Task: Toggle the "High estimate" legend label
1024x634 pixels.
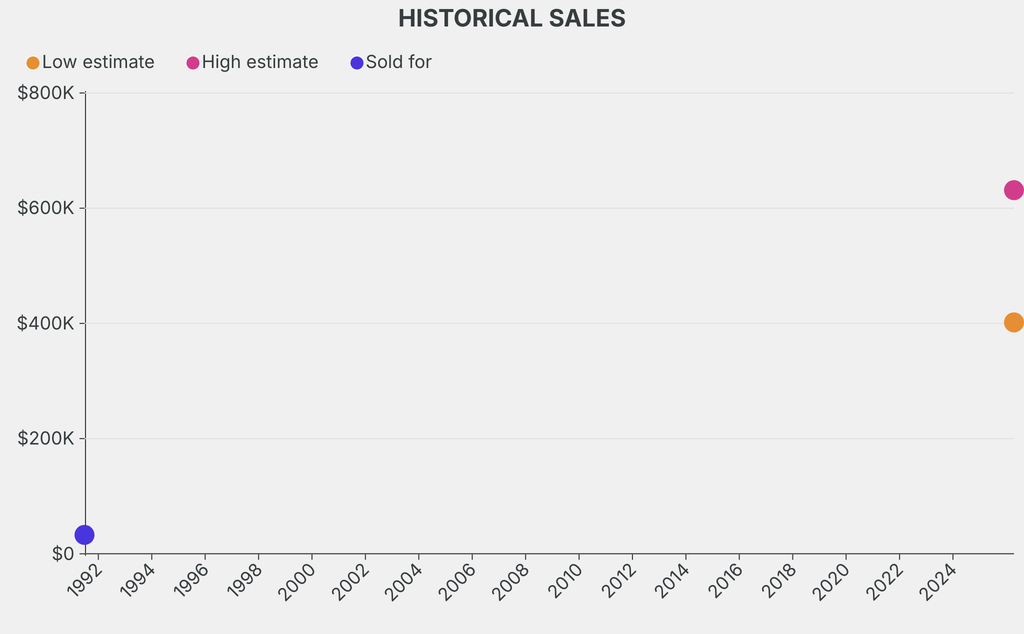Action: pyautogui.click(x=260, y=62)
